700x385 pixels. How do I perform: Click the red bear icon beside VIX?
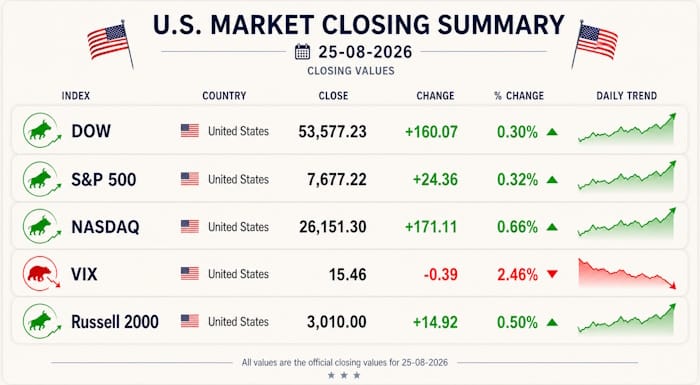[x=41, y=273]
